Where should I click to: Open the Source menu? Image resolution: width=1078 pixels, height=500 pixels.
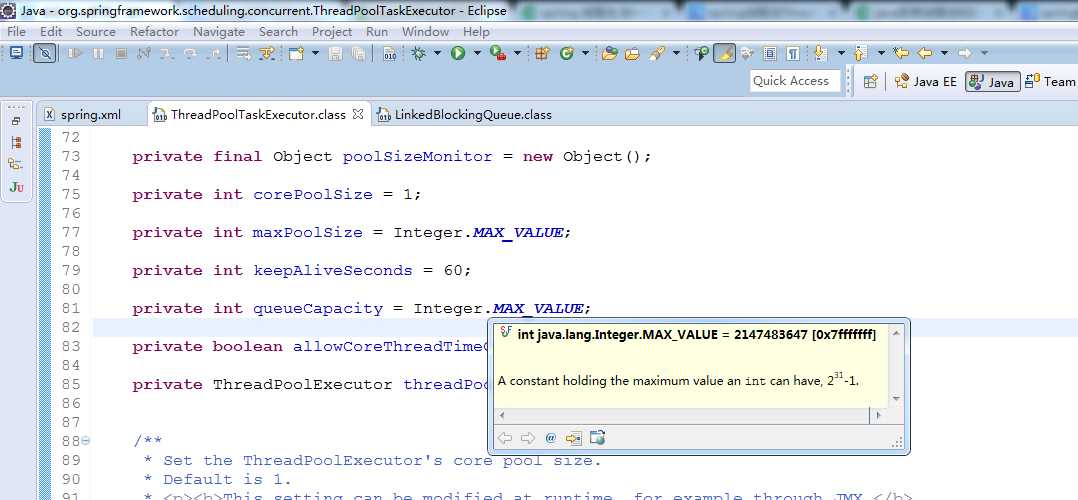coord(96,32)
